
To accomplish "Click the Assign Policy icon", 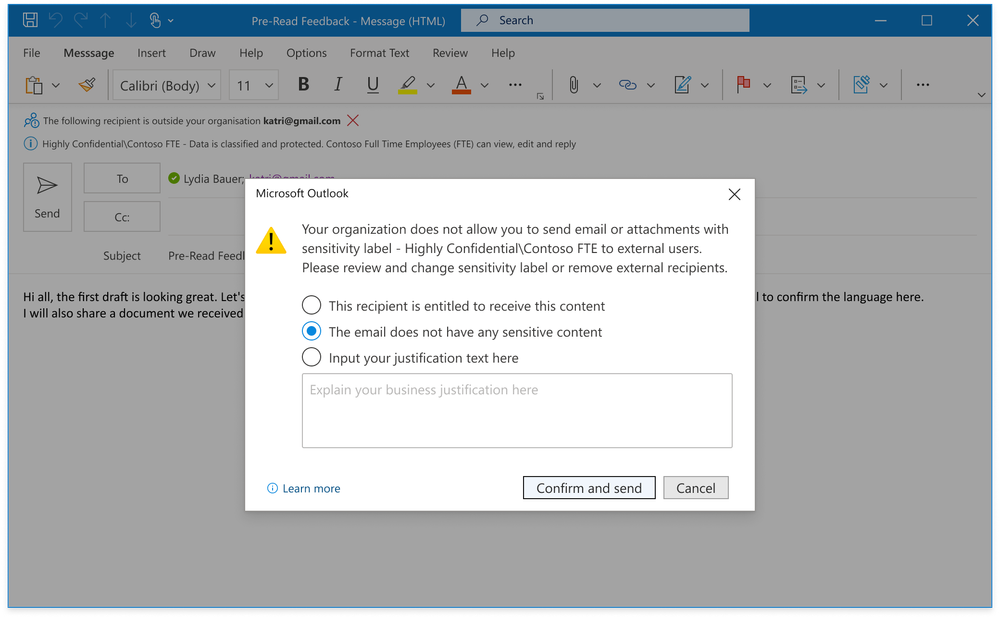I will [x=798, y=85].
